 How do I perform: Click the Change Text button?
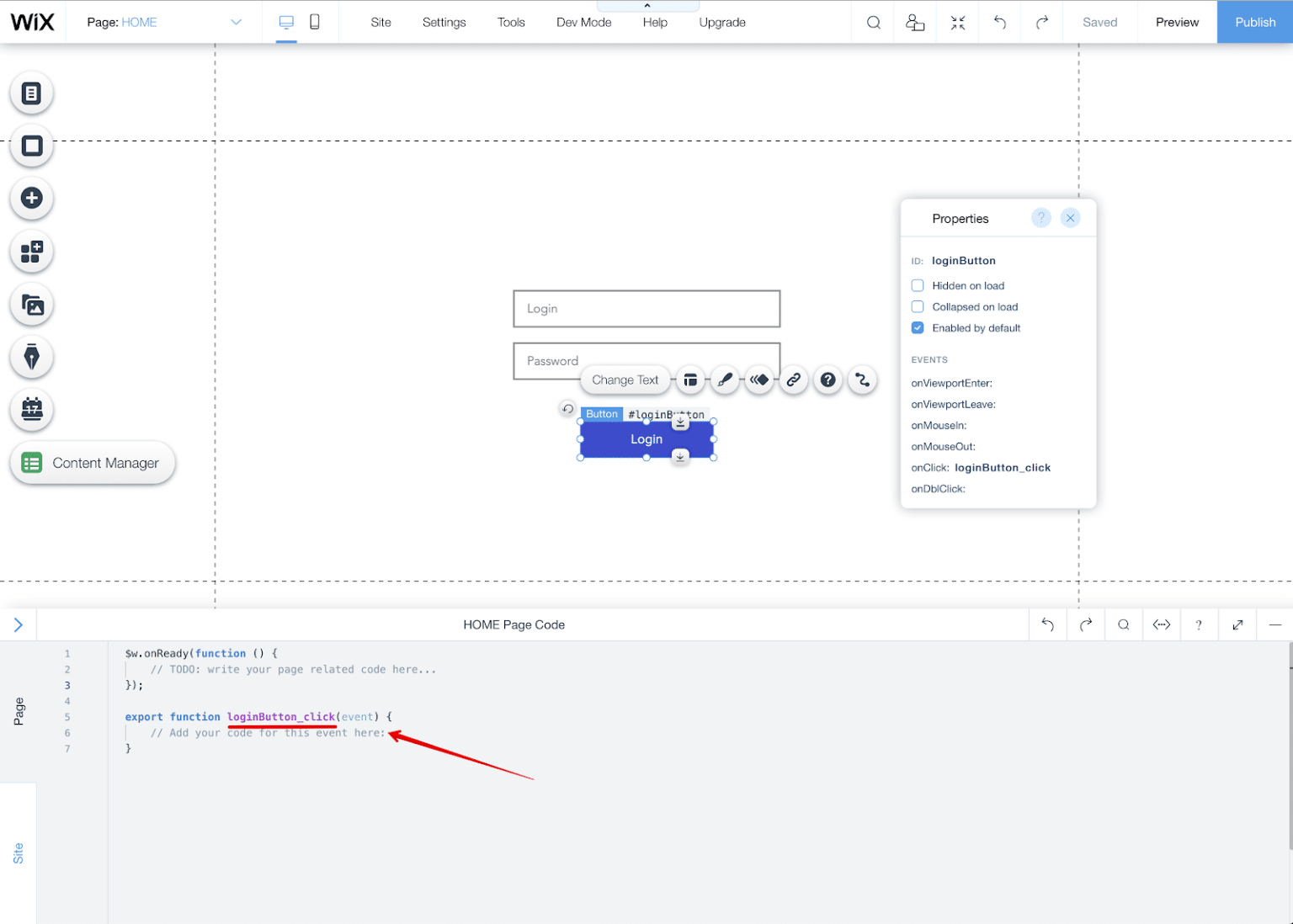coord(625,380)
